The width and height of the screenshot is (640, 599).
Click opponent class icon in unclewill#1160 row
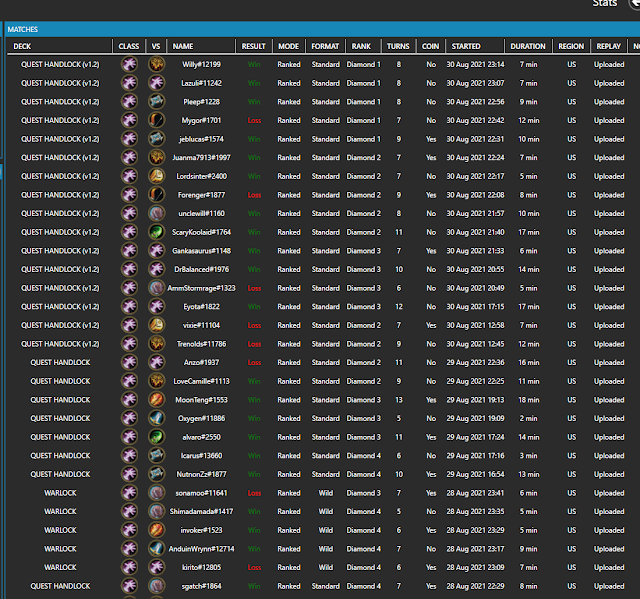(156, 213)
